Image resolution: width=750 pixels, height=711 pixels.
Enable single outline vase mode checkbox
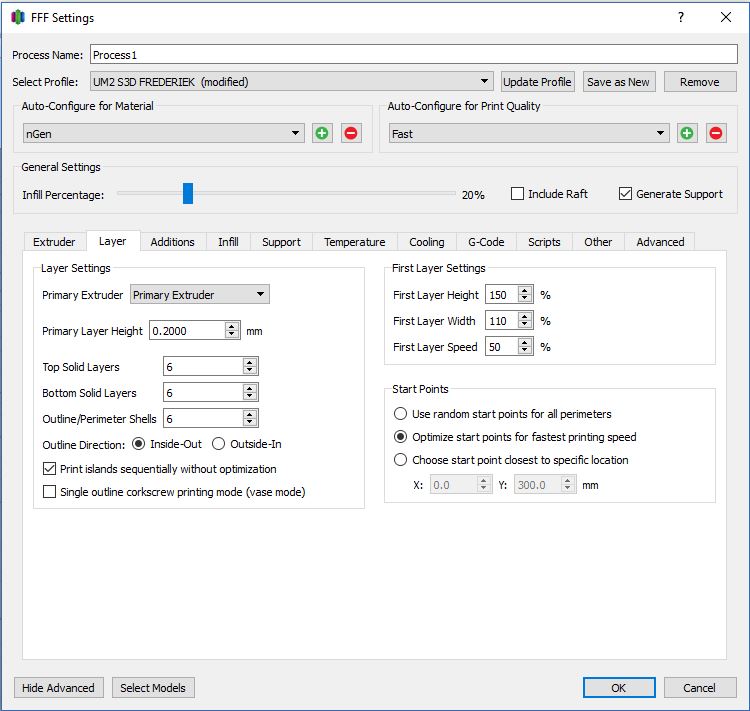point(50,492)
